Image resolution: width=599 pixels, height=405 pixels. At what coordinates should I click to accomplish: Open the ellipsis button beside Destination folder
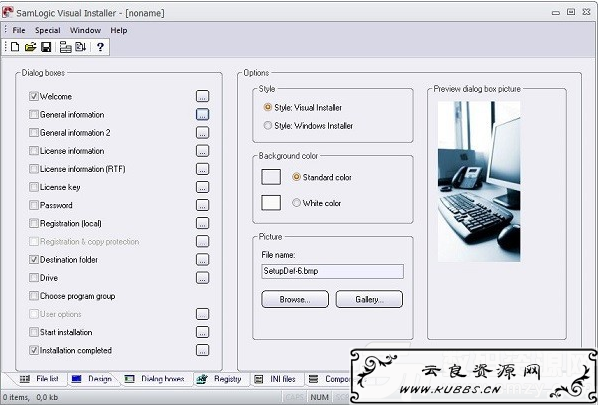(202, 259)
